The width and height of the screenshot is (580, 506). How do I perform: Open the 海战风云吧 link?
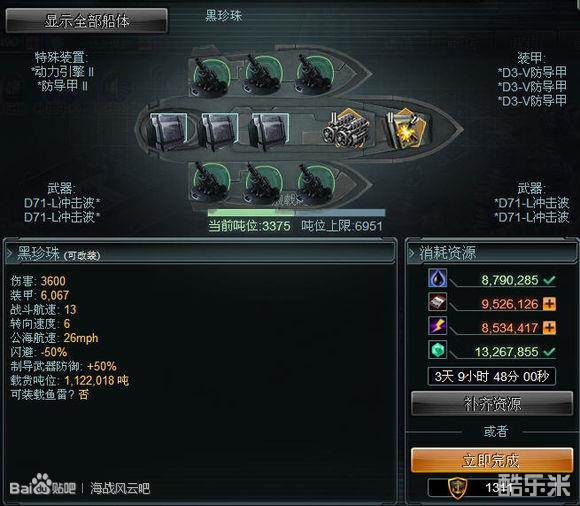[x=120, y=488]
